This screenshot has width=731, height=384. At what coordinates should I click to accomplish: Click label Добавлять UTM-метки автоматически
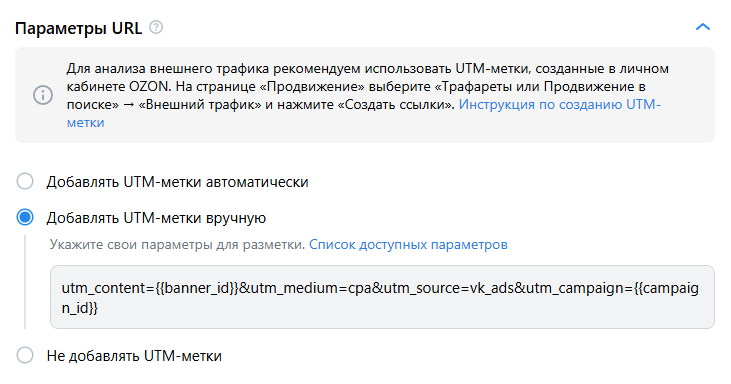(177, 182)
